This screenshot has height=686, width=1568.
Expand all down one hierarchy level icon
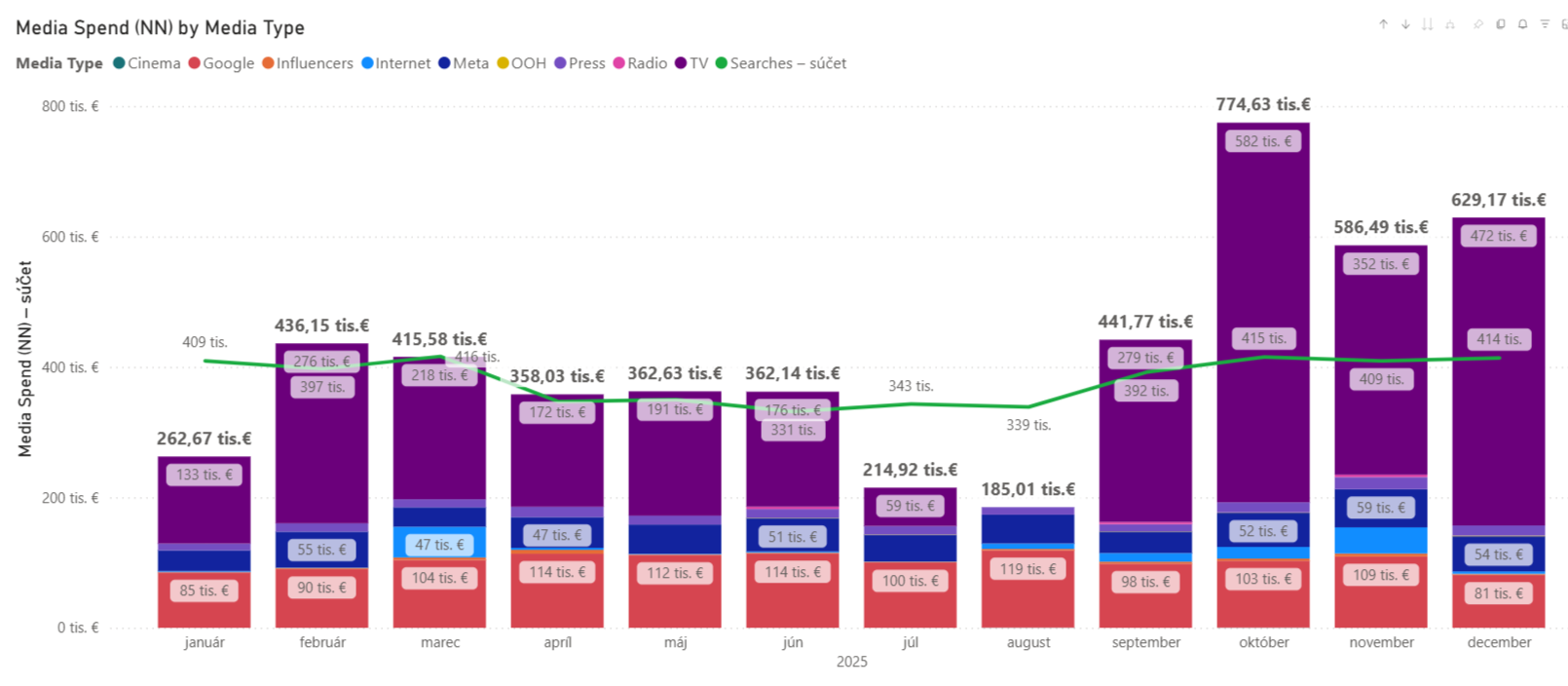1450,24
